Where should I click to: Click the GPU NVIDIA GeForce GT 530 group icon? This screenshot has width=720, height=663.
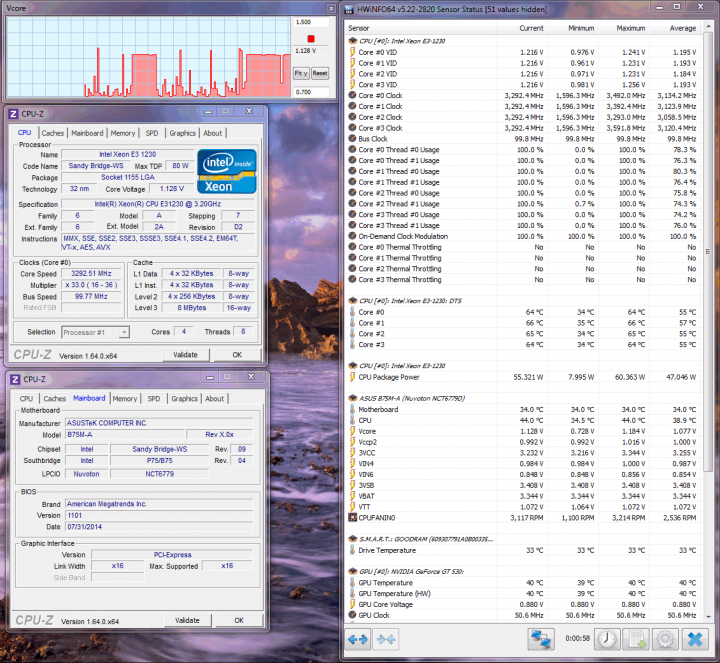tap(353, 571)
